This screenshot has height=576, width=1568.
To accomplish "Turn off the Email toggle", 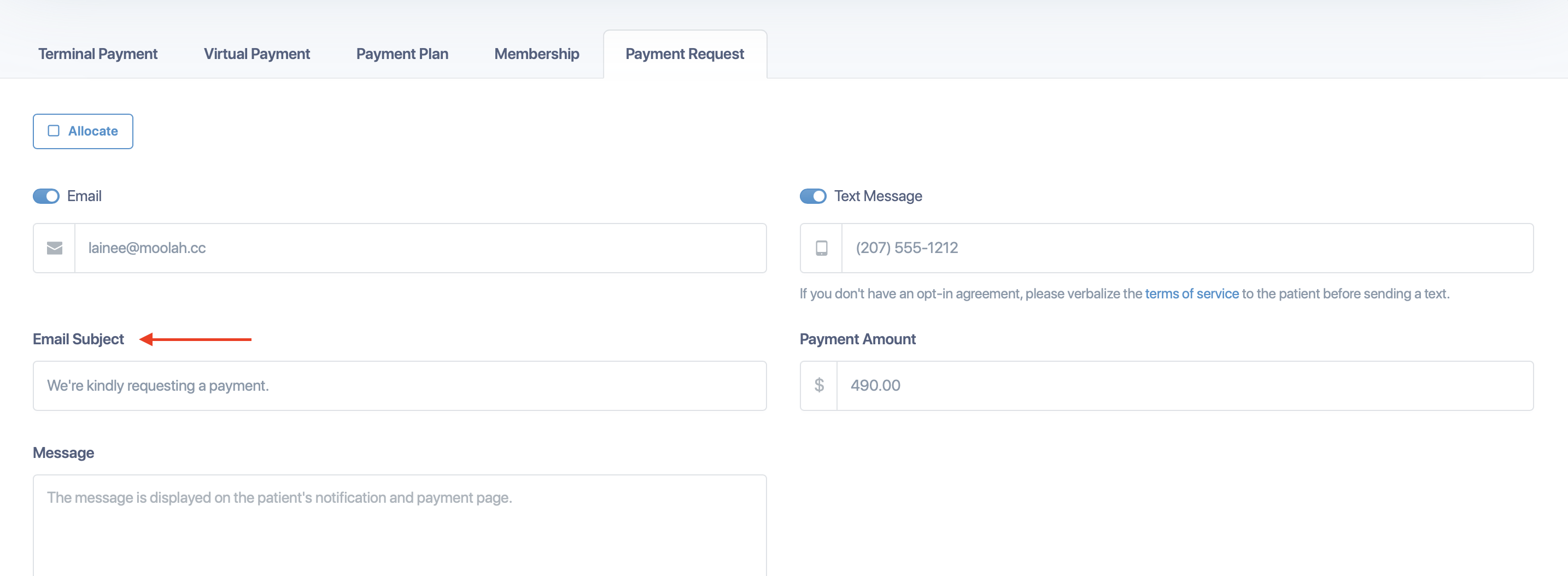I will click(x=46, y=196).
